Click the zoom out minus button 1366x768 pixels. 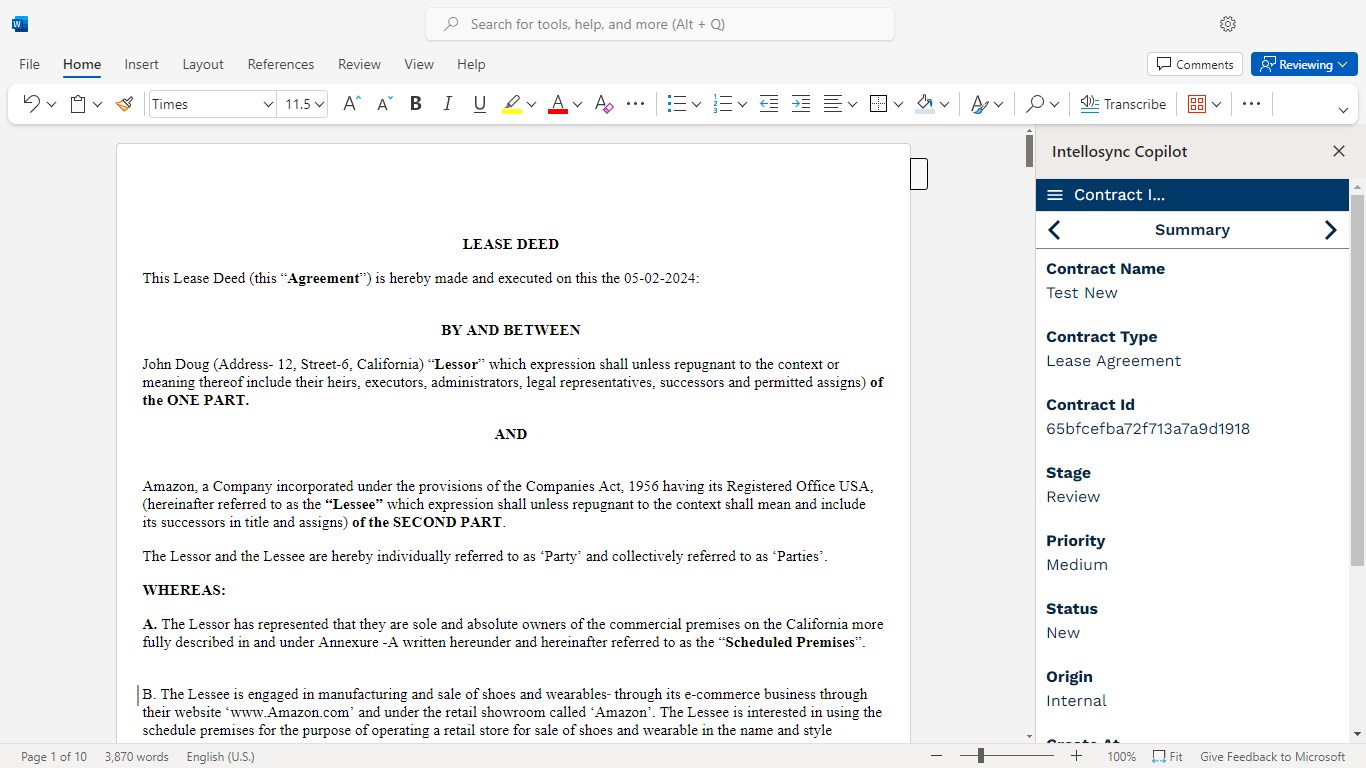(936, 757)
